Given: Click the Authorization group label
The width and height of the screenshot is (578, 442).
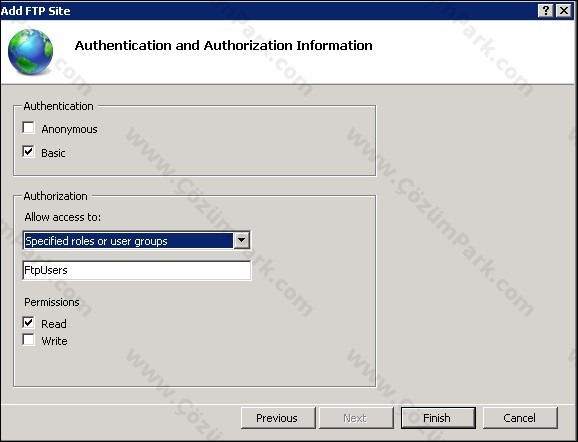Looking at the screenshot, I should tap(55, 196).
